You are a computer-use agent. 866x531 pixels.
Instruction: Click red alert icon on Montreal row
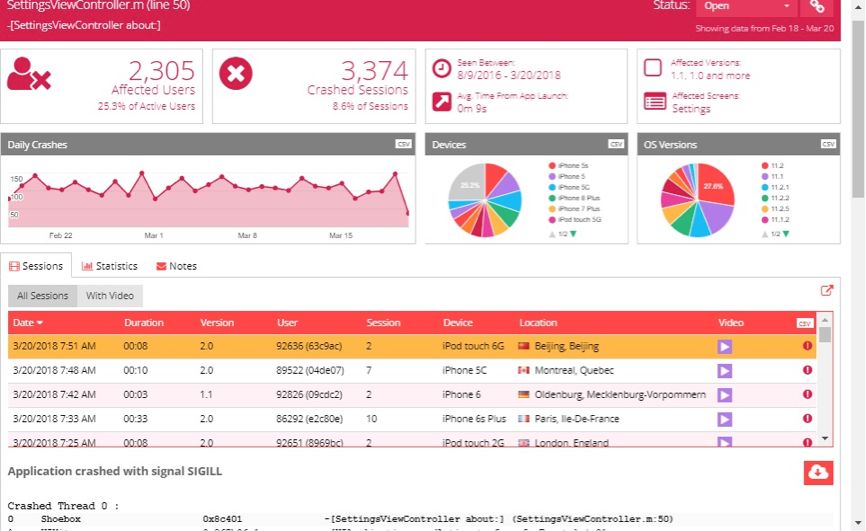coord(807,370)
